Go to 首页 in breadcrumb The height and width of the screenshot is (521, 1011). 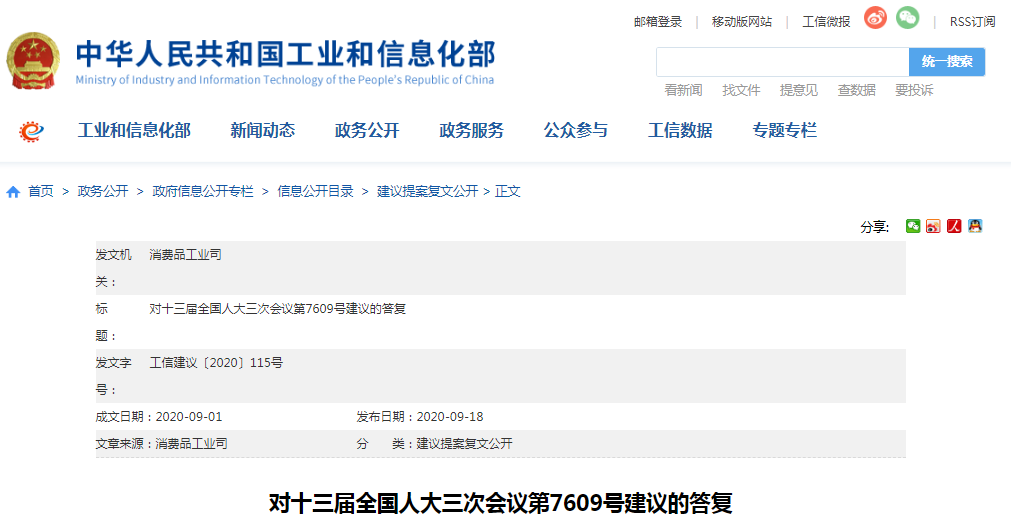(x=41, y=192)
